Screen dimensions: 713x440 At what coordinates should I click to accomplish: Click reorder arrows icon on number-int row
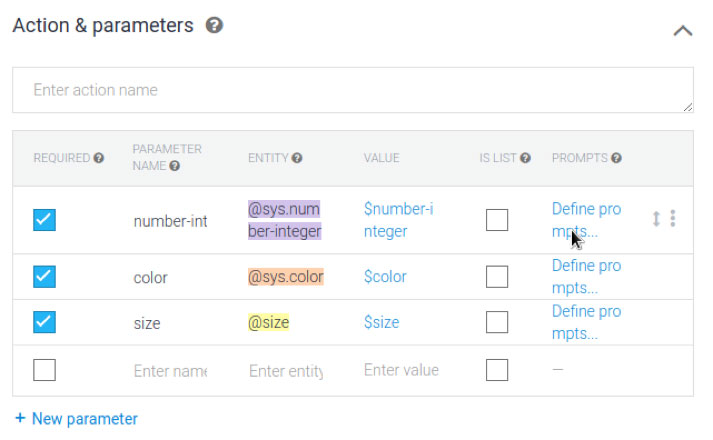pyautogui.click(x=656, y=219)
